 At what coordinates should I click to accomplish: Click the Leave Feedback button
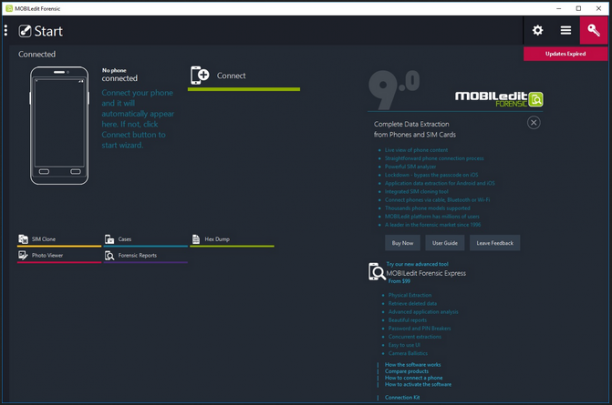[495, 243]
